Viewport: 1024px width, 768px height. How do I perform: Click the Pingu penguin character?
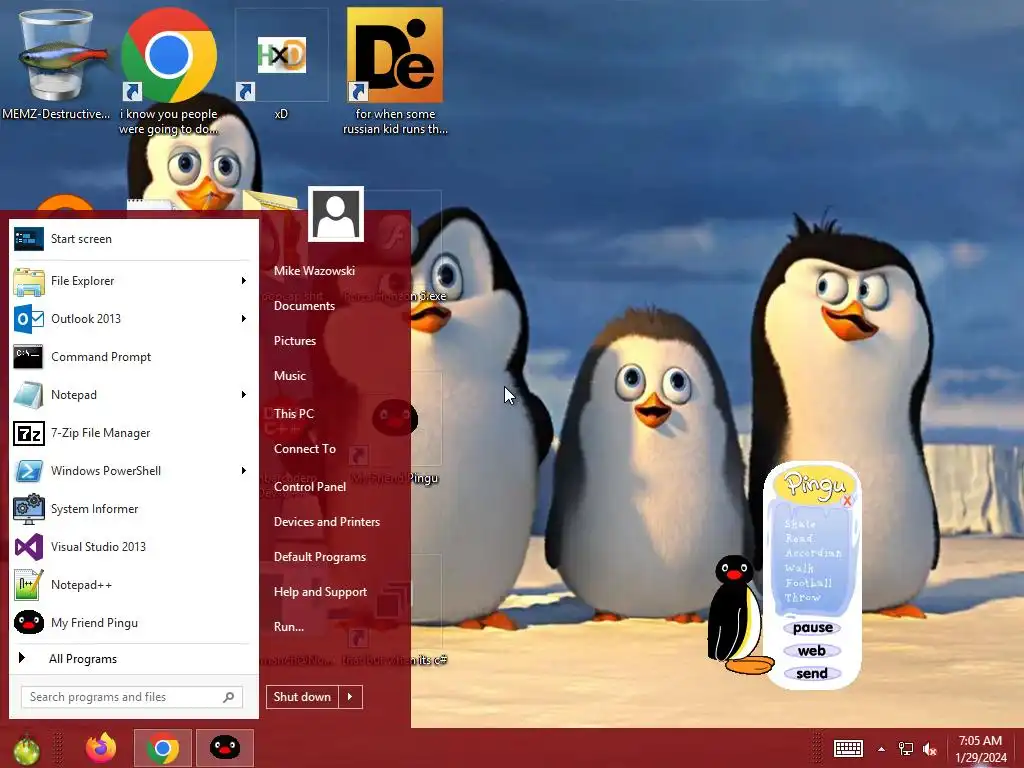[x=739, y=614]
